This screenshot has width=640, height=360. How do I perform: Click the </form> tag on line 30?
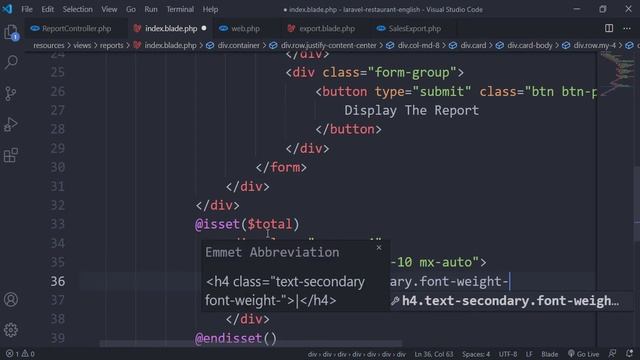pos(281,167)
